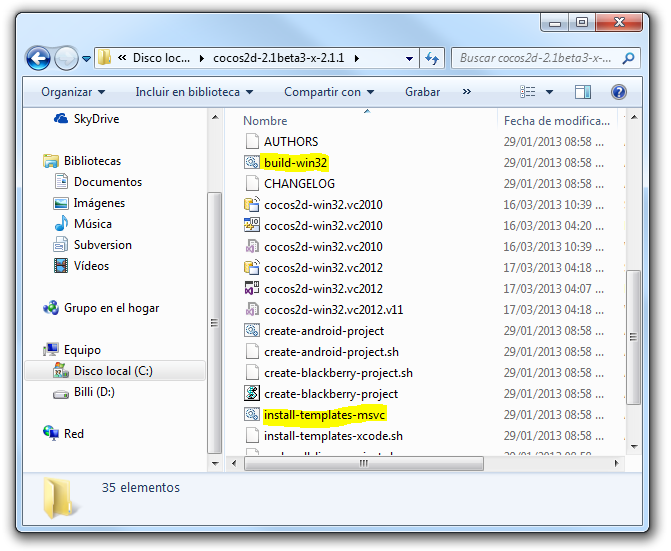Toggle the preview pane icon

tap(583, 92)
